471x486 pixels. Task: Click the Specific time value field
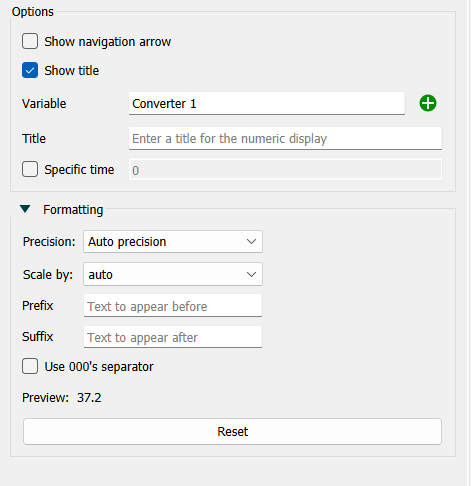pos(285,170)
